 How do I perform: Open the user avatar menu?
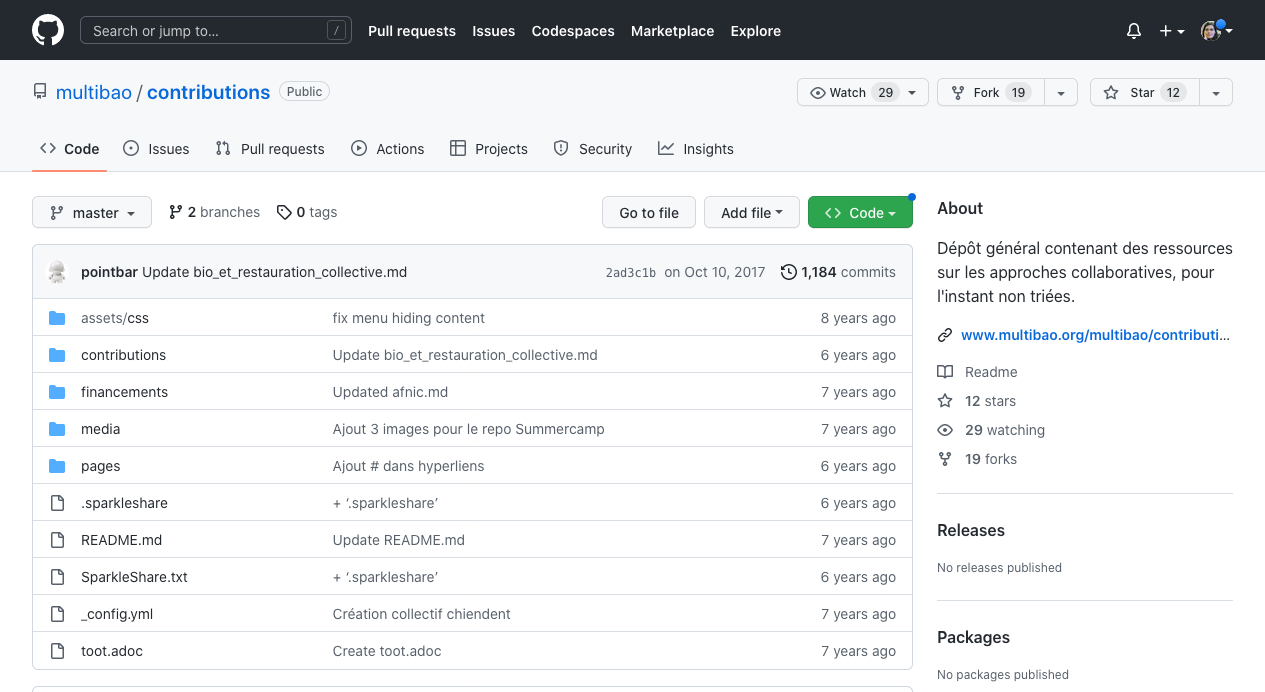(1216, 31)
